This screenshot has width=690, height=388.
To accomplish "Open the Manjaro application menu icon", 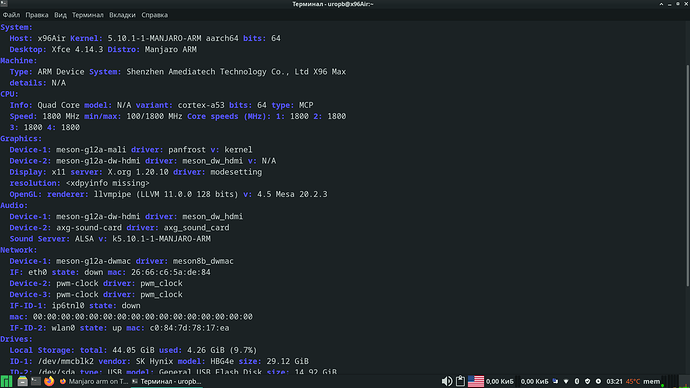I will click(7, 381).
